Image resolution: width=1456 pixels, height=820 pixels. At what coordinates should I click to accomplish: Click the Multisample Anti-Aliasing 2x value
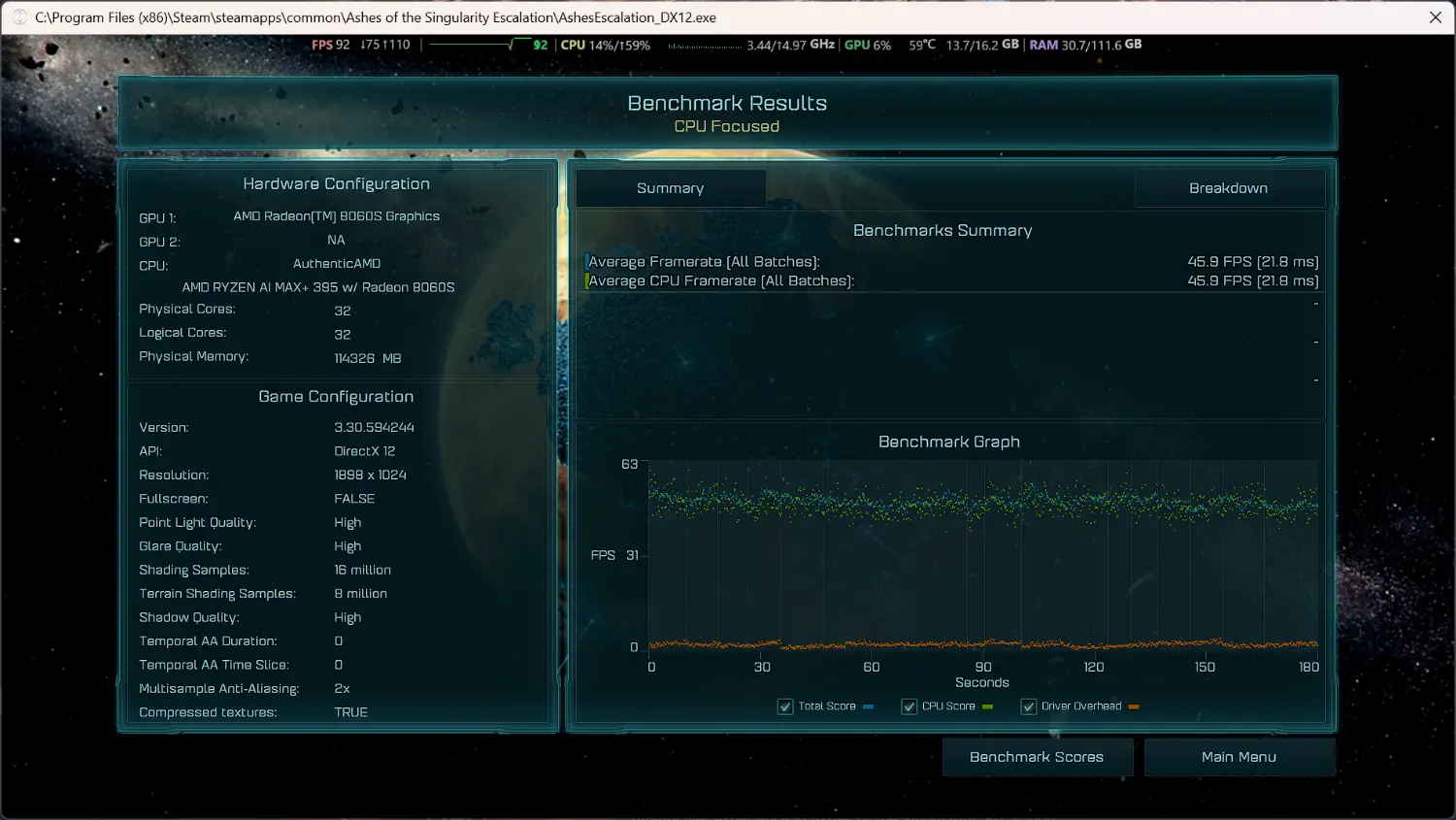pyautogui.click(x=342, y=689)
